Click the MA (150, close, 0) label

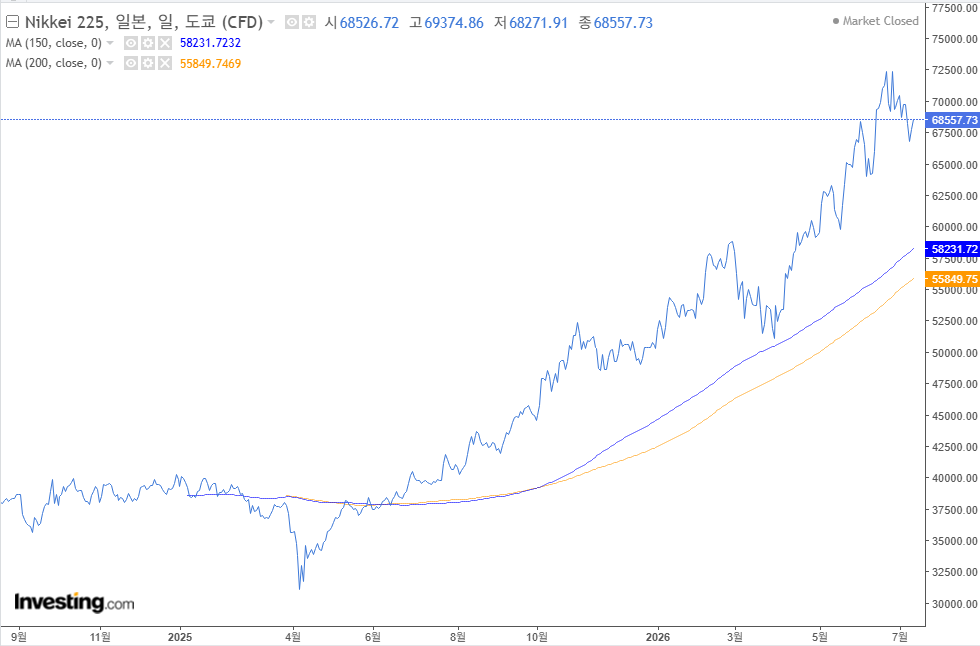pos(54,43)
